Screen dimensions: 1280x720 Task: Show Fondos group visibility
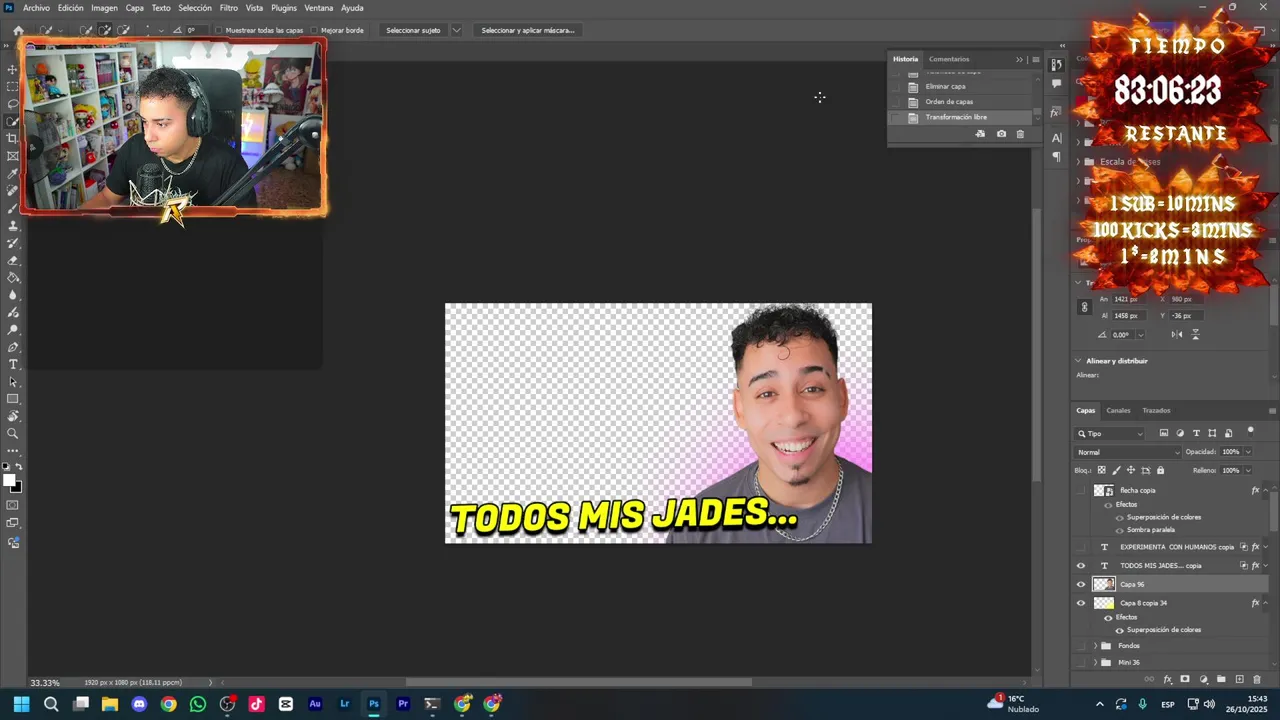[1080, 646]
